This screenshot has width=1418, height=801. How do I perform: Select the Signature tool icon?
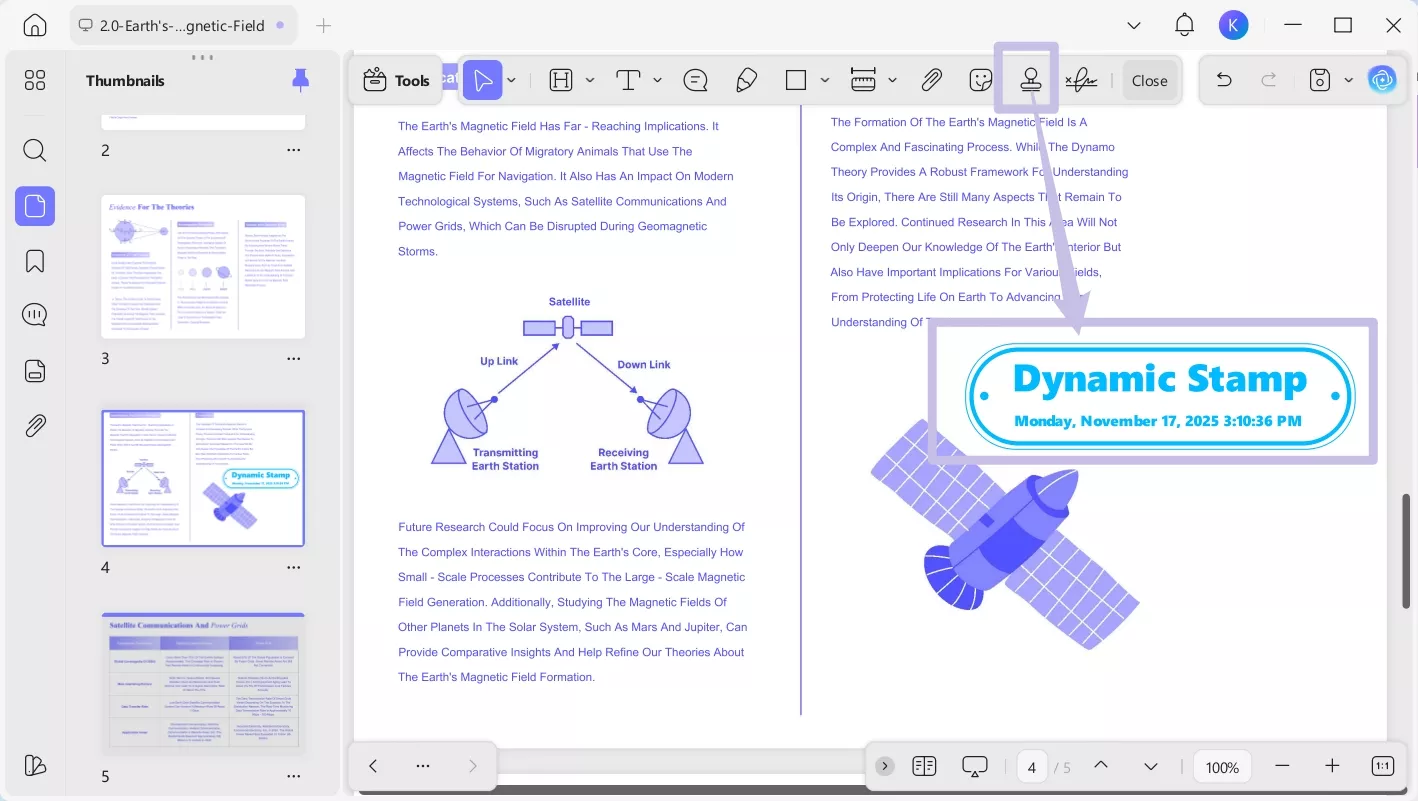tap(1080, 81)
